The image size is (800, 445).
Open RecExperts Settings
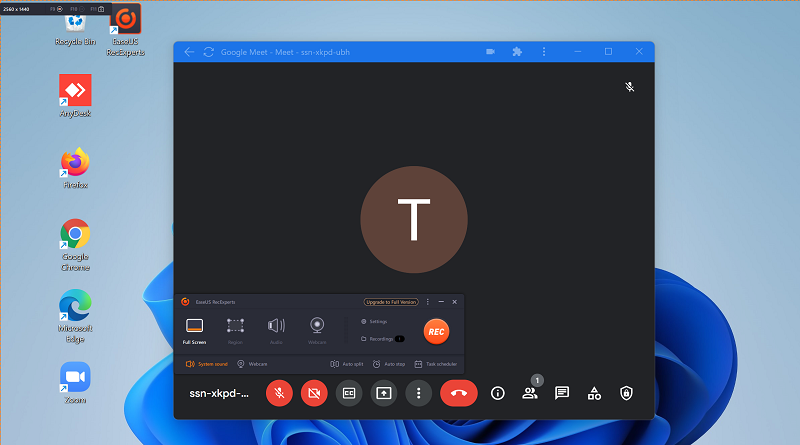coord(374,322)
